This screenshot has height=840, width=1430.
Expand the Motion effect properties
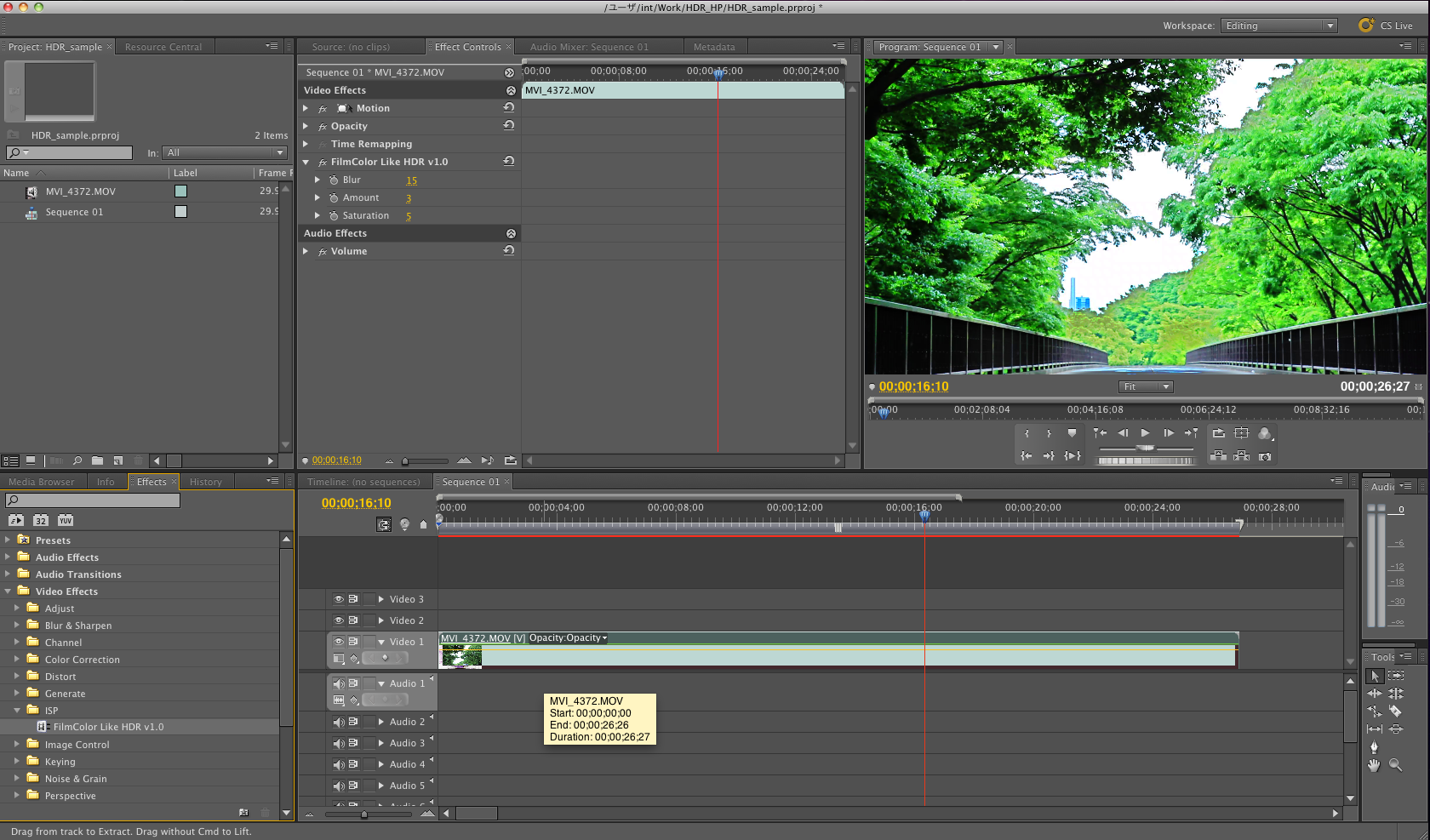coord(306,108)
